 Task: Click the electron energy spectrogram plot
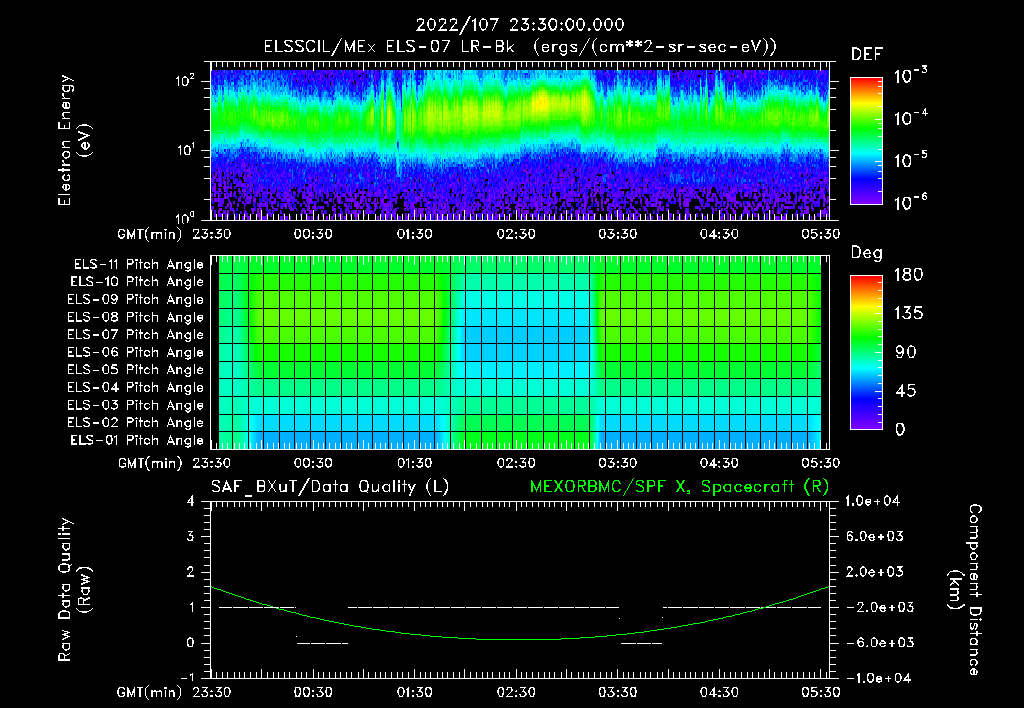pos(520,141)
